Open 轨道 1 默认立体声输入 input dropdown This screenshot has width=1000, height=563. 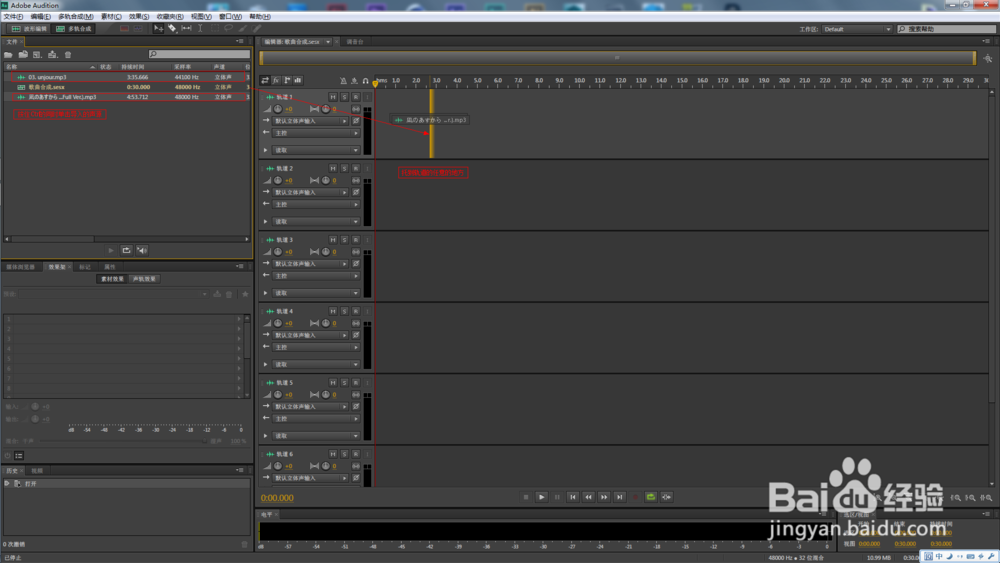pyautogui.click(x=311, y=121)
